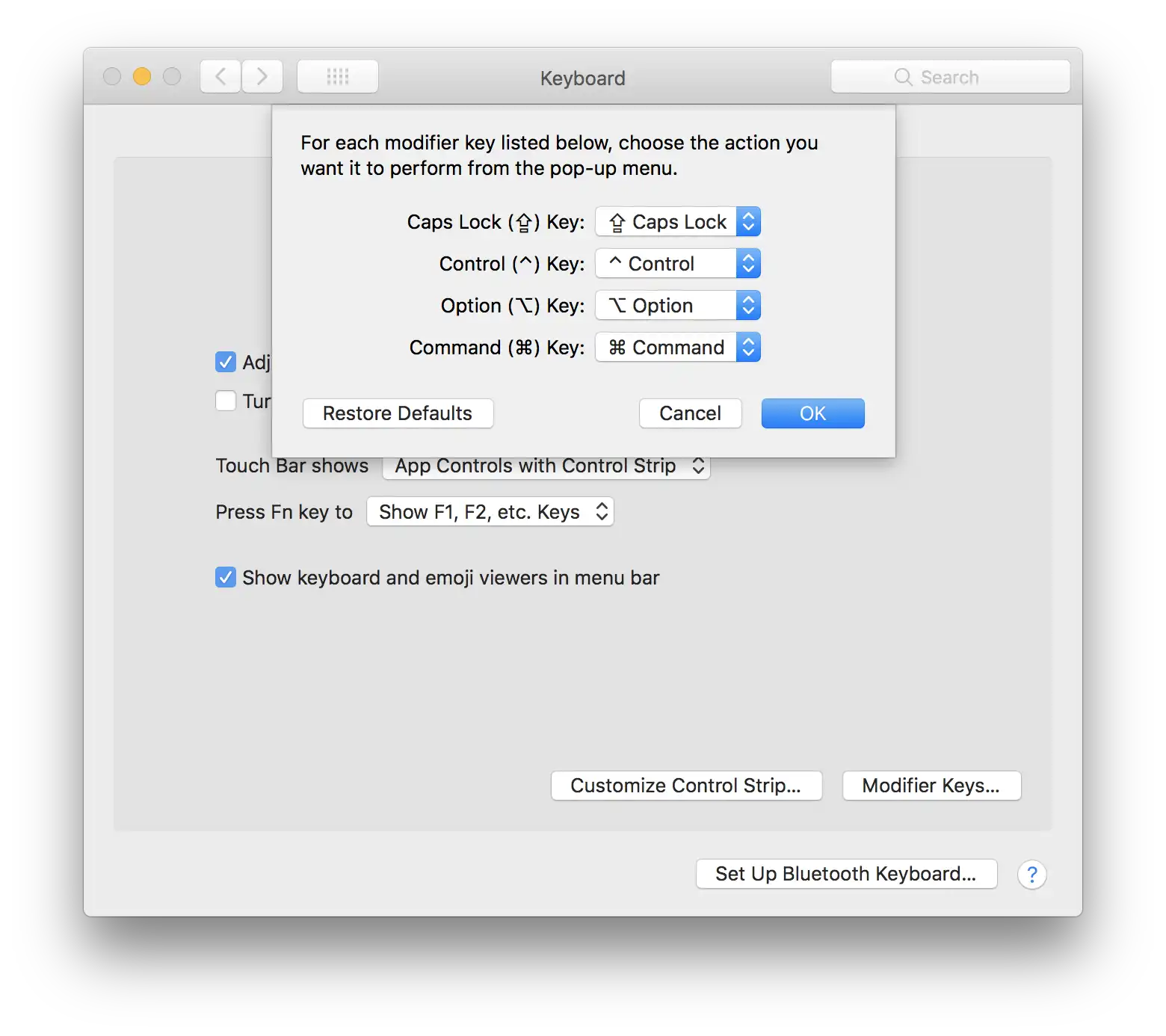Click the Option symbol in the key row

click(526, 305)
